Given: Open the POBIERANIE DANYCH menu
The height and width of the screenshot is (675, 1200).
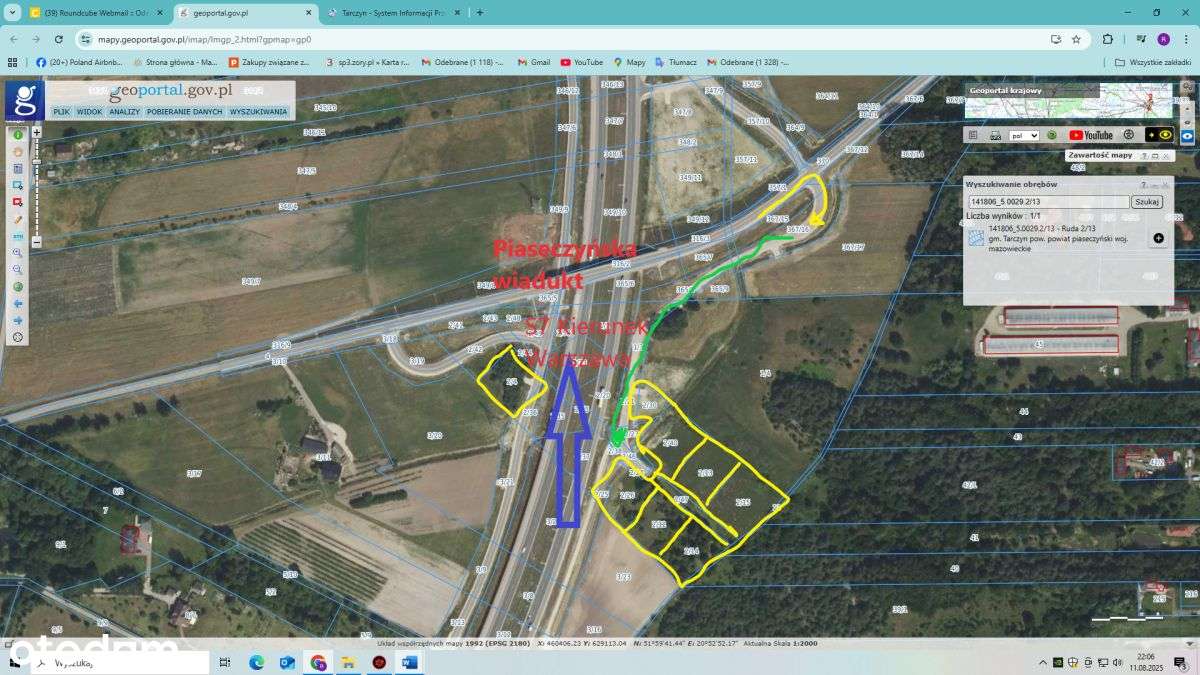Looking at the screenshot, I should [185, 112].
